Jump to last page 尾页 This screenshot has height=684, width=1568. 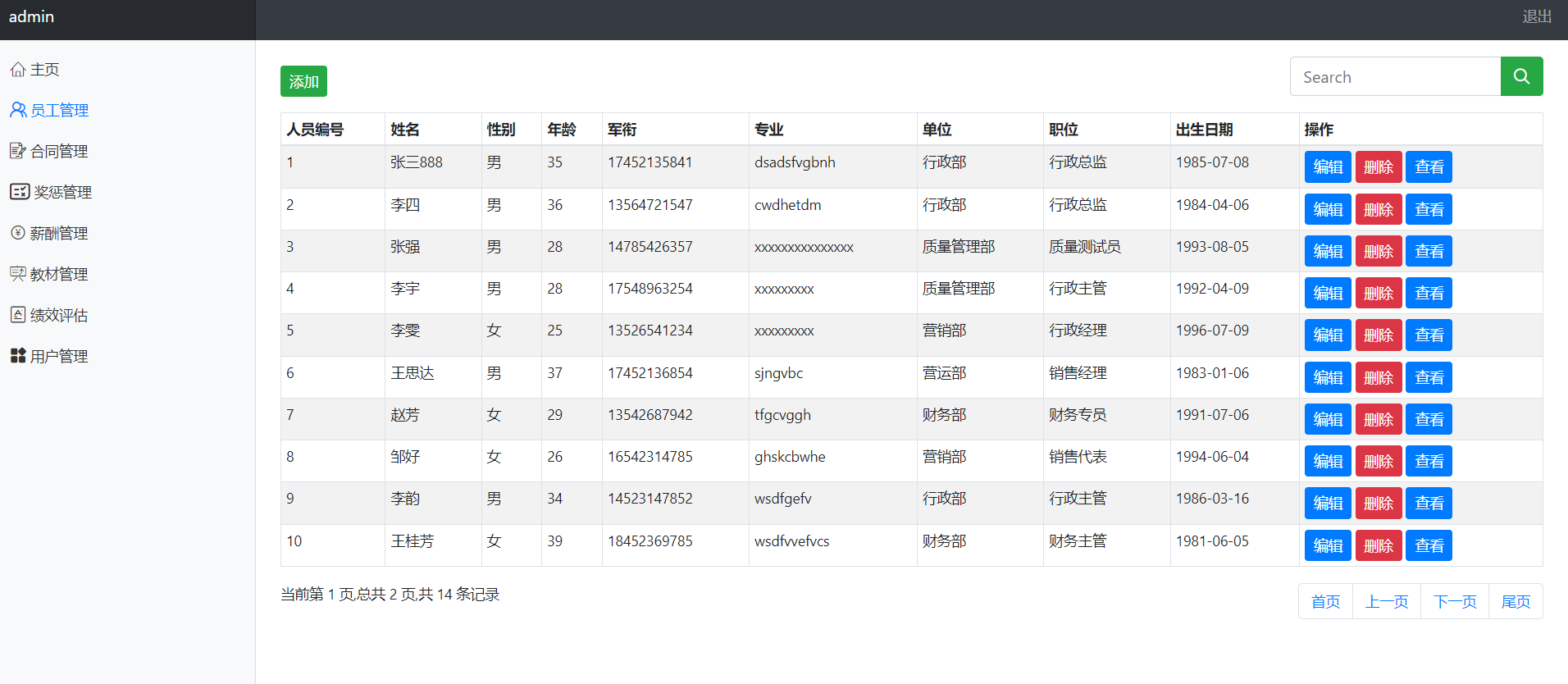(1516, 601)
